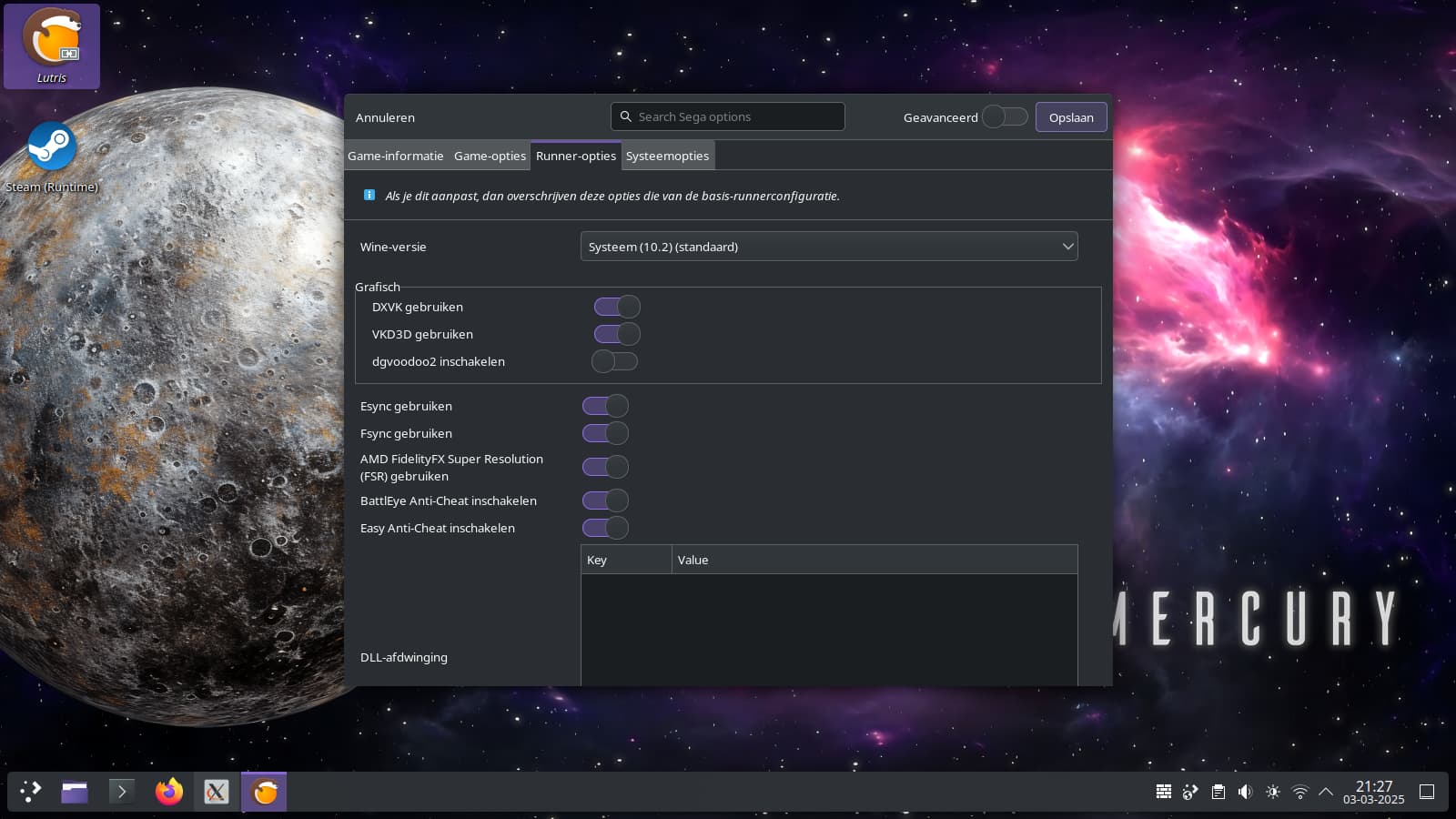Image resolution: width=1456 pixels, height=819 pixels.
Task: Click the Wine-versie label
Action: (393, 247)
